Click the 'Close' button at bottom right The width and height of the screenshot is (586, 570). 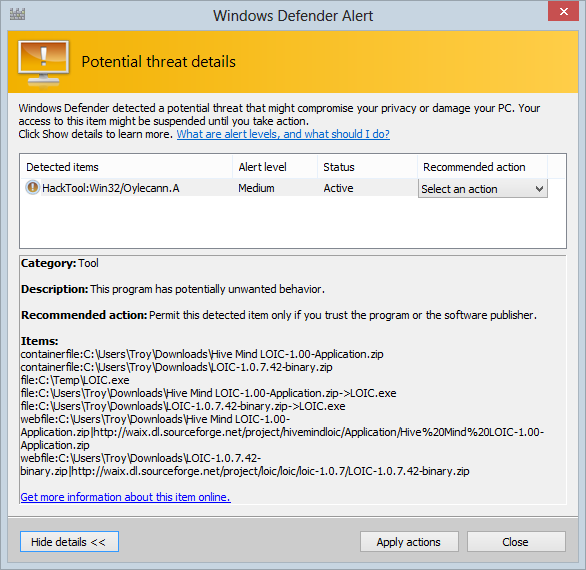(x=516, y=542)
